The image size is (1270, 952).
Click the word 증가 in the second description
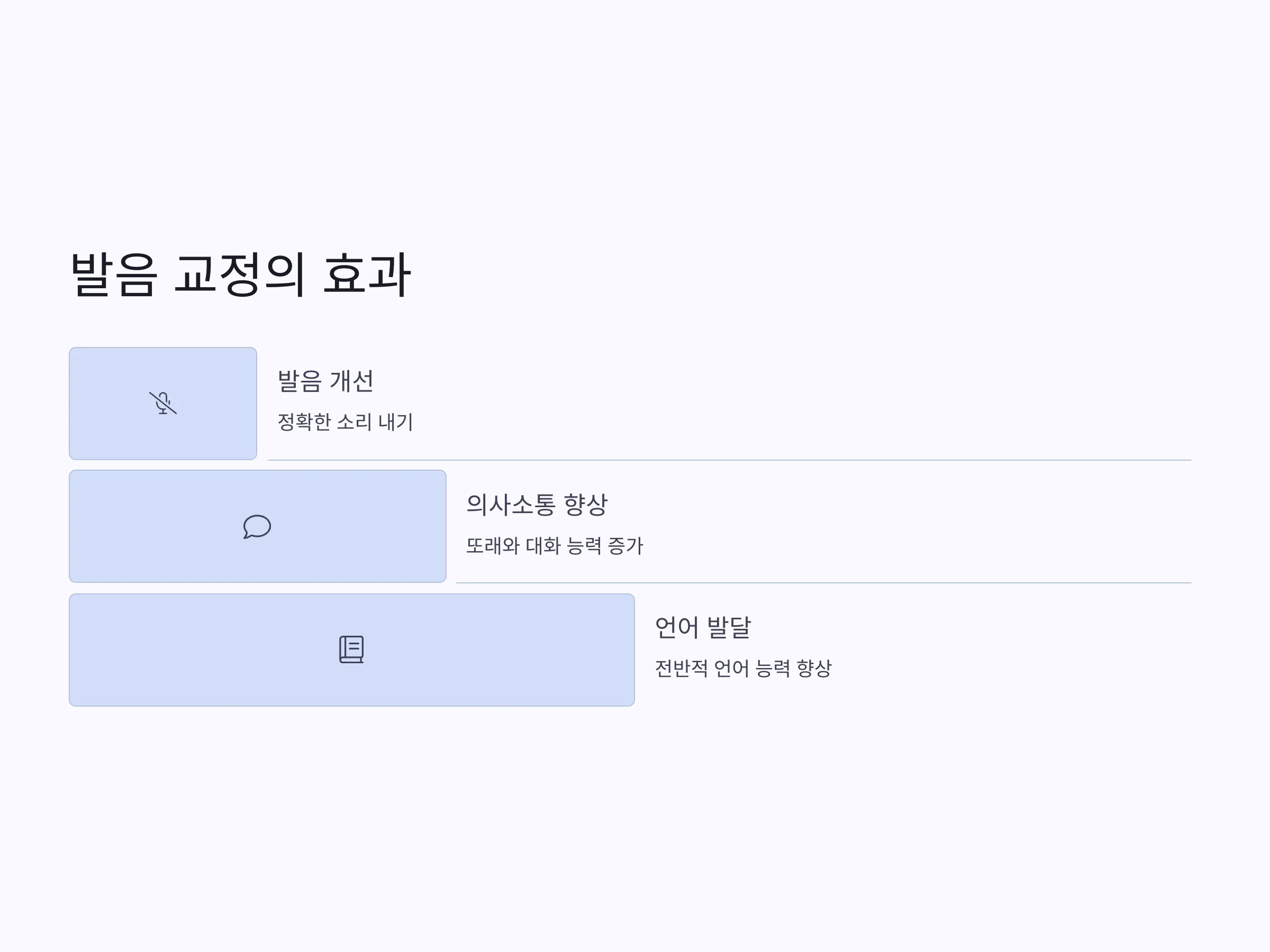[626, 545]
